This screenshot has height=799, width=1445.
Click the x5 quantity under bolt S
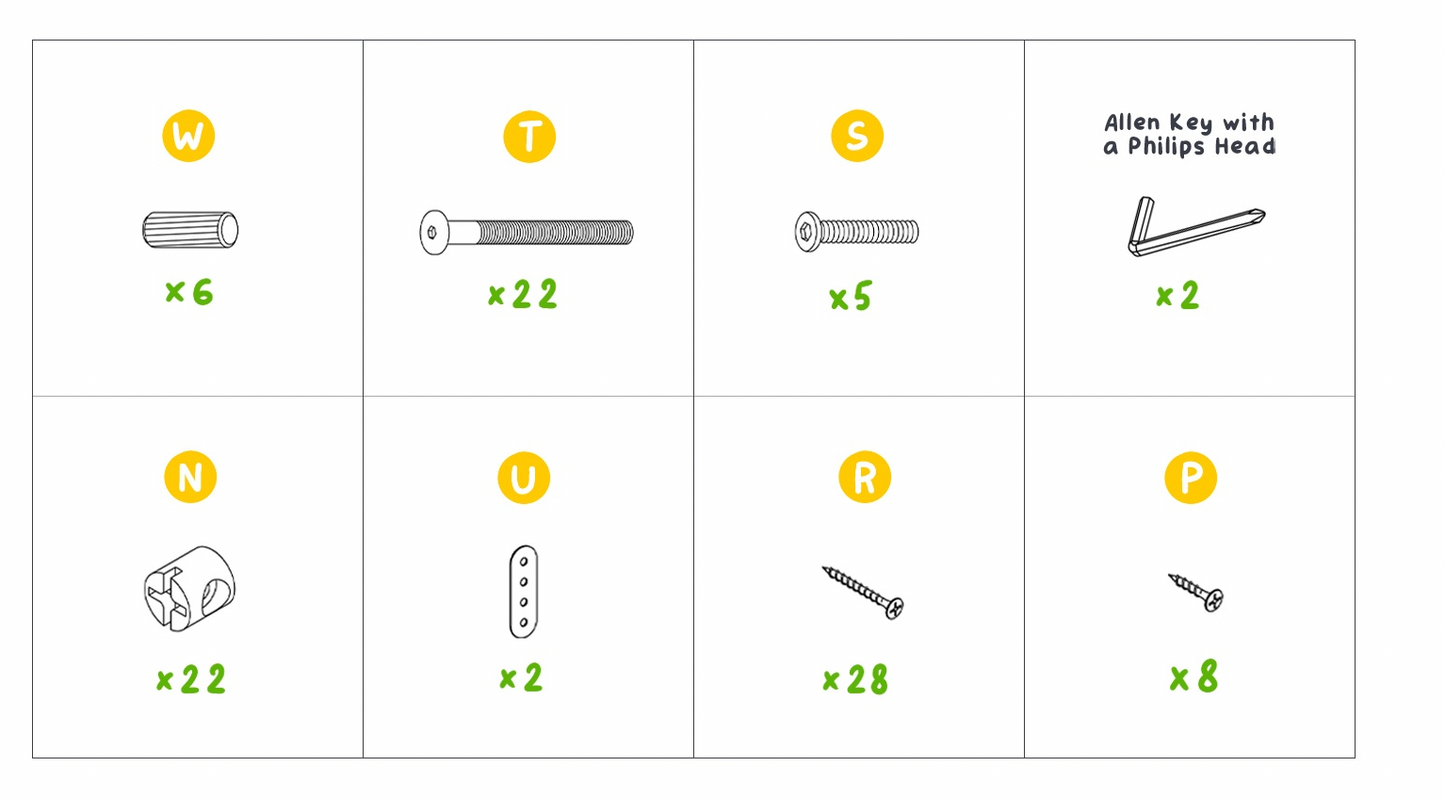851,297
